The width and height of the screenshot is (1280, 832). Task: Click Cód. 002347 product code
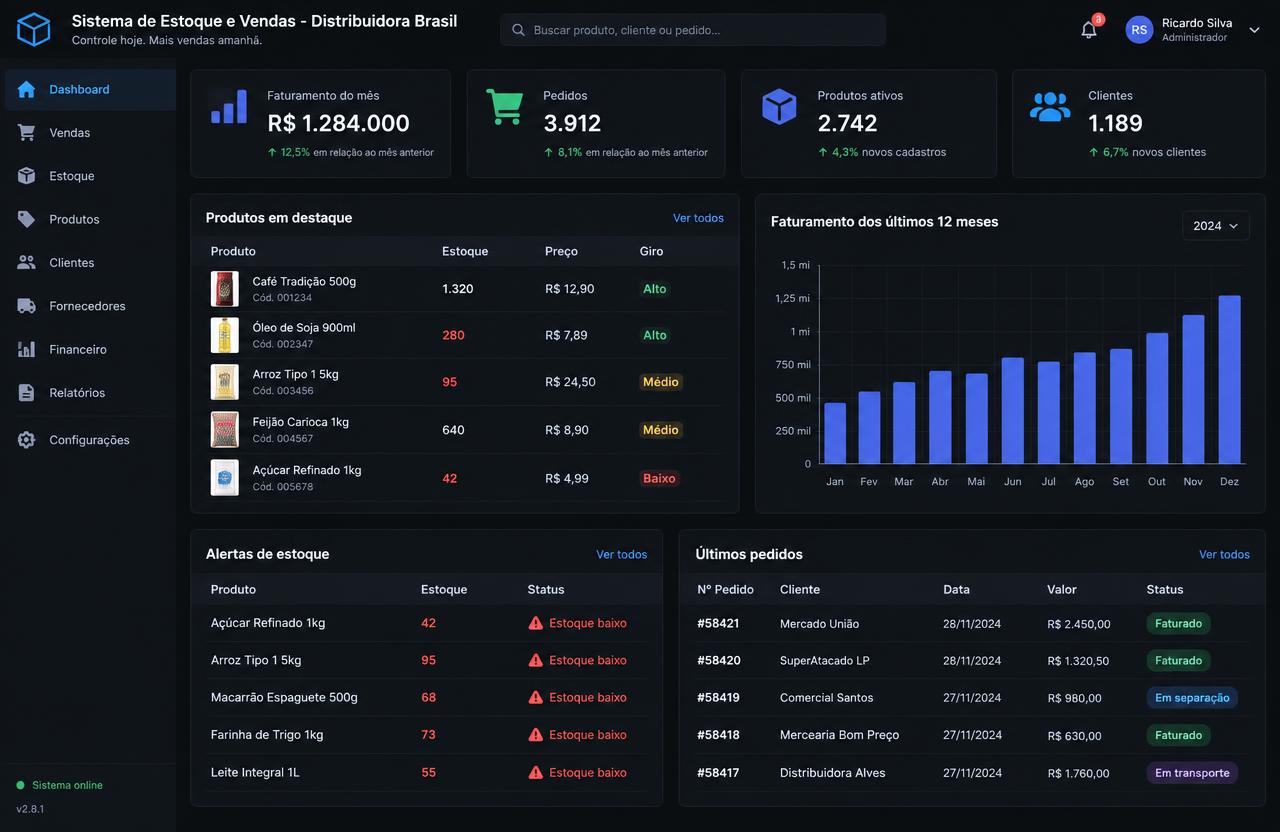click(283, 344)
